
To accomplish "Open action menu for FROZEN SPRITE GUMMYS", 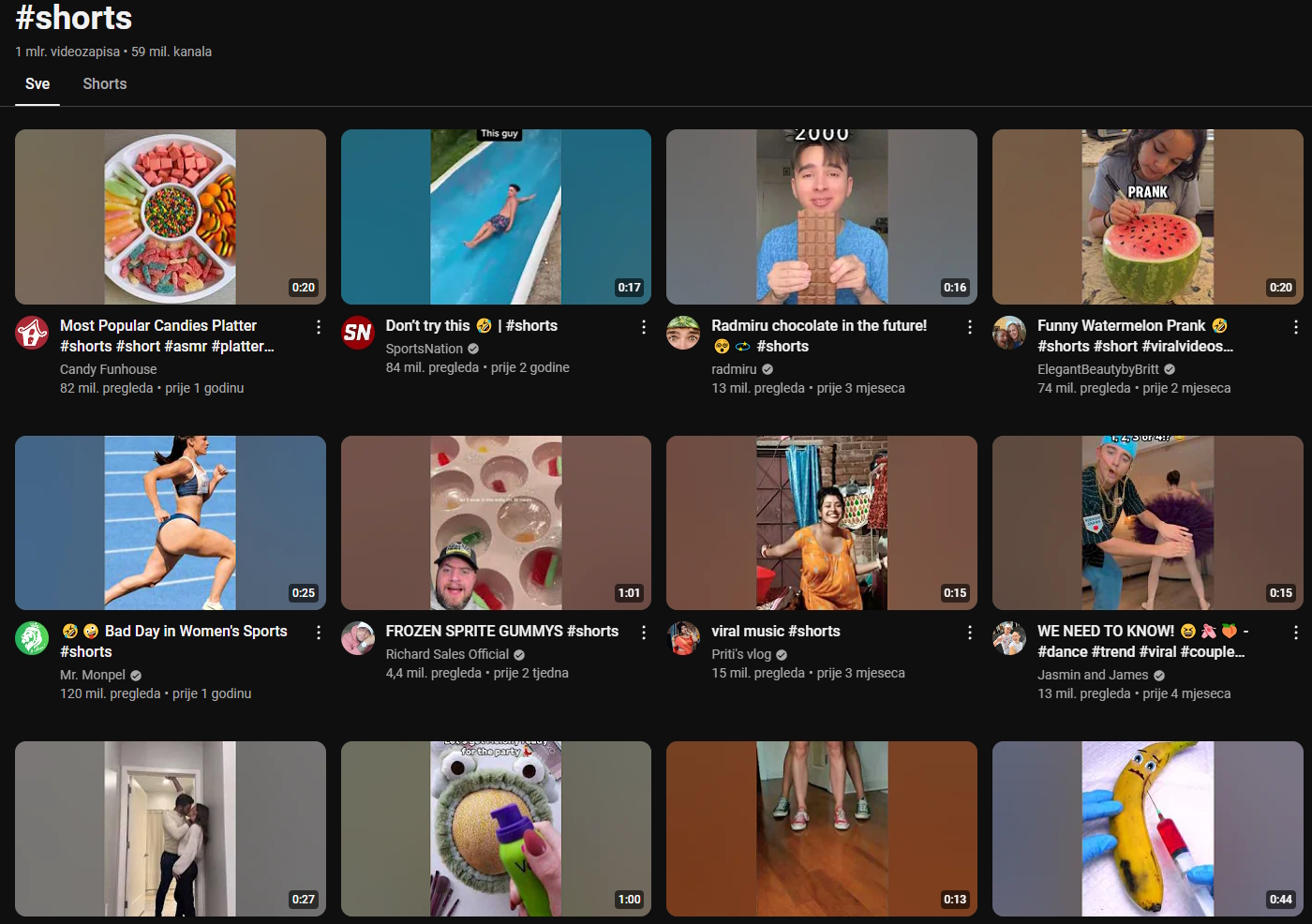I will (644, 633).
